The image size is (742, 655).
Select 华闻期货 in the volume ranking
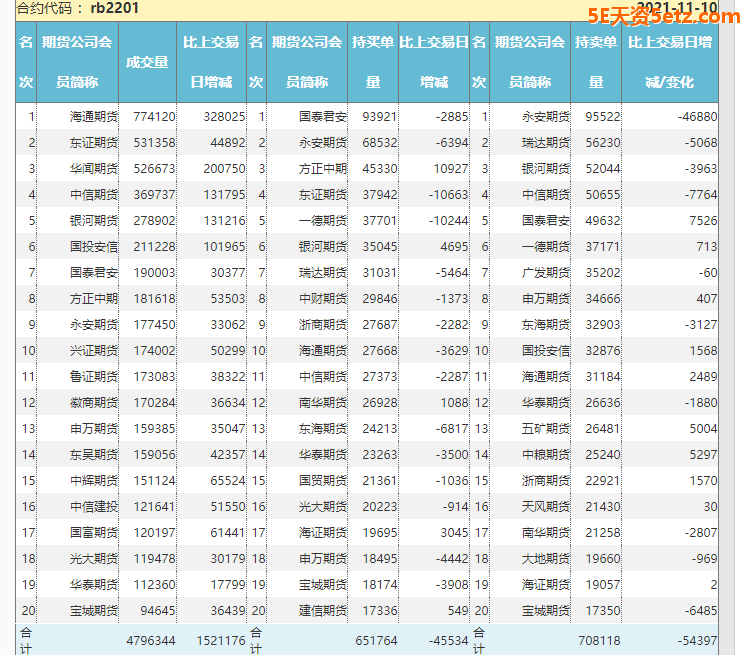click(x=94, y=168)
